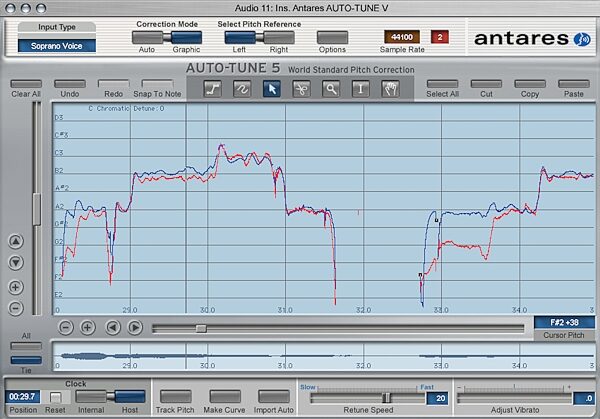Set Clock source to Host
The height and width of the screenshot is (419, 600).
tap(130, 396)
